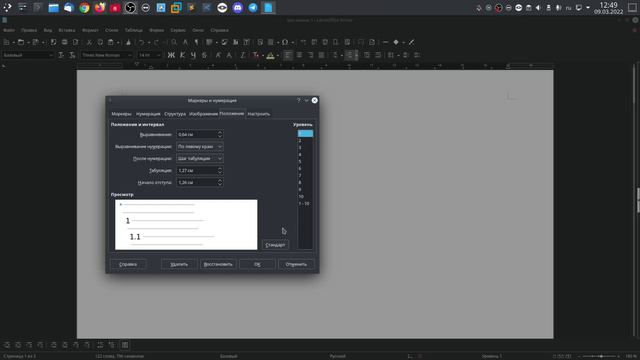This screenshot has height=360, width=640.
Task: Switch to the Структура tab
Action: (x=175, y=114)
